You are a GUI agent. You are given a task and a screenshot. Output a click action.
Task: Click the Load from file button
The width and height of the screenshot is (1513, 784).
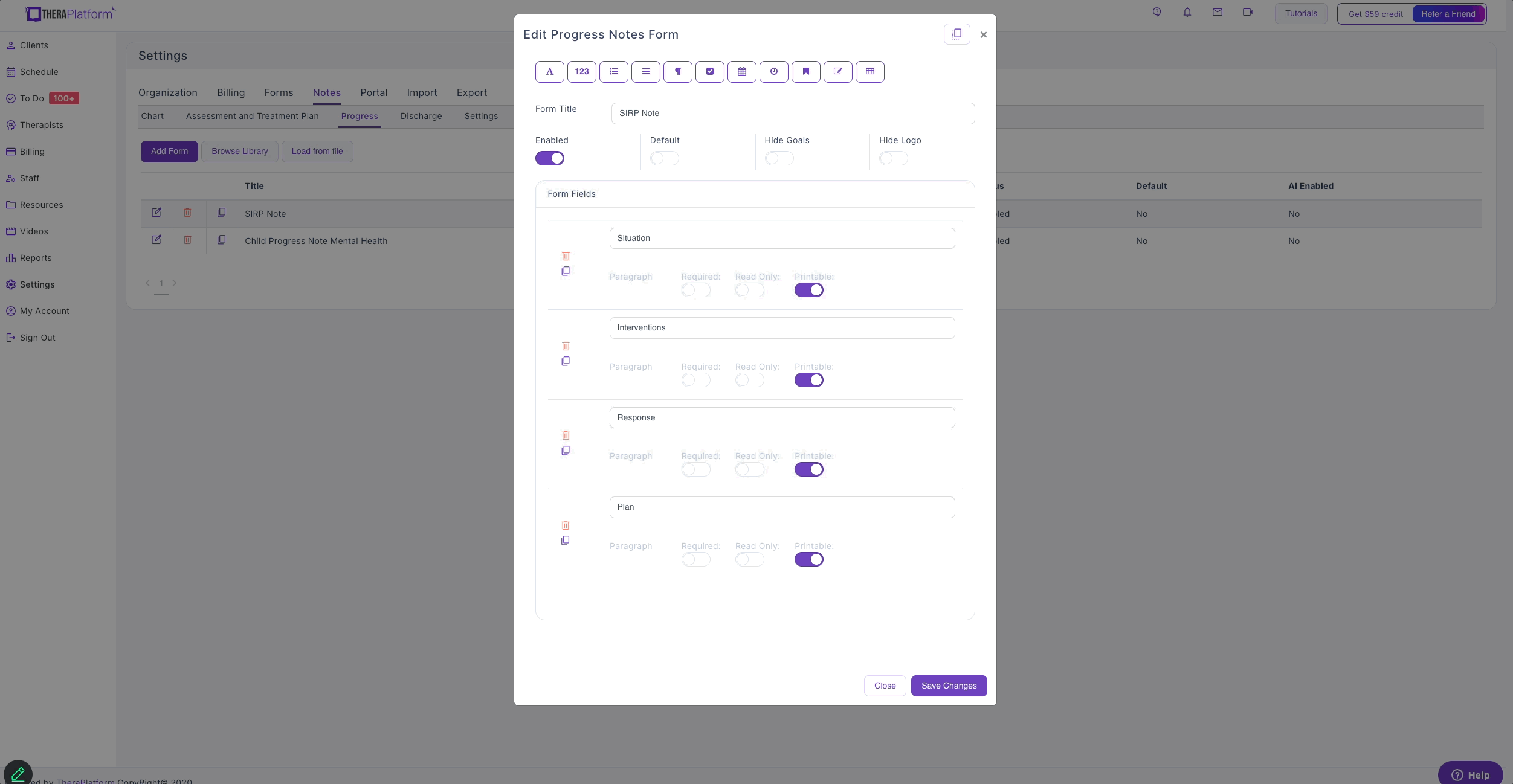pyautogui.click(x=317, y=151)
